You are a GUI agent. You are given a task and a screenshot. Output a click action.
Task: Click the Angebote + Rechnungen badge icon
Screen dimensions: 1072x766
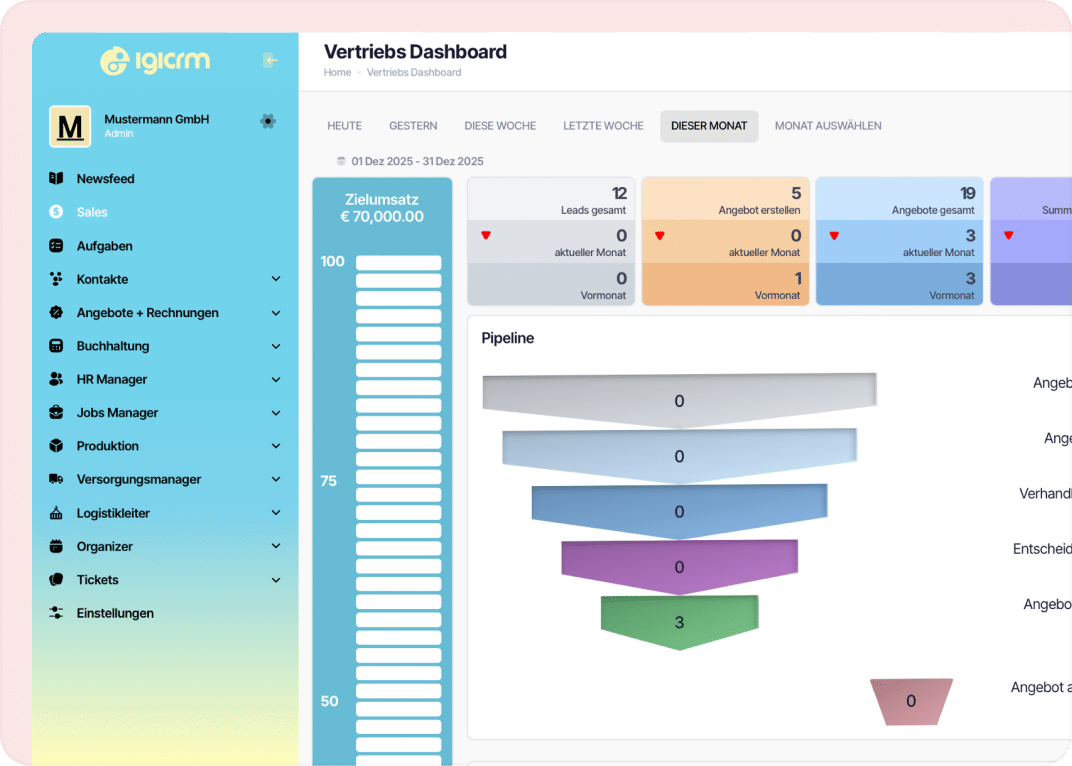tap(56, 313)
